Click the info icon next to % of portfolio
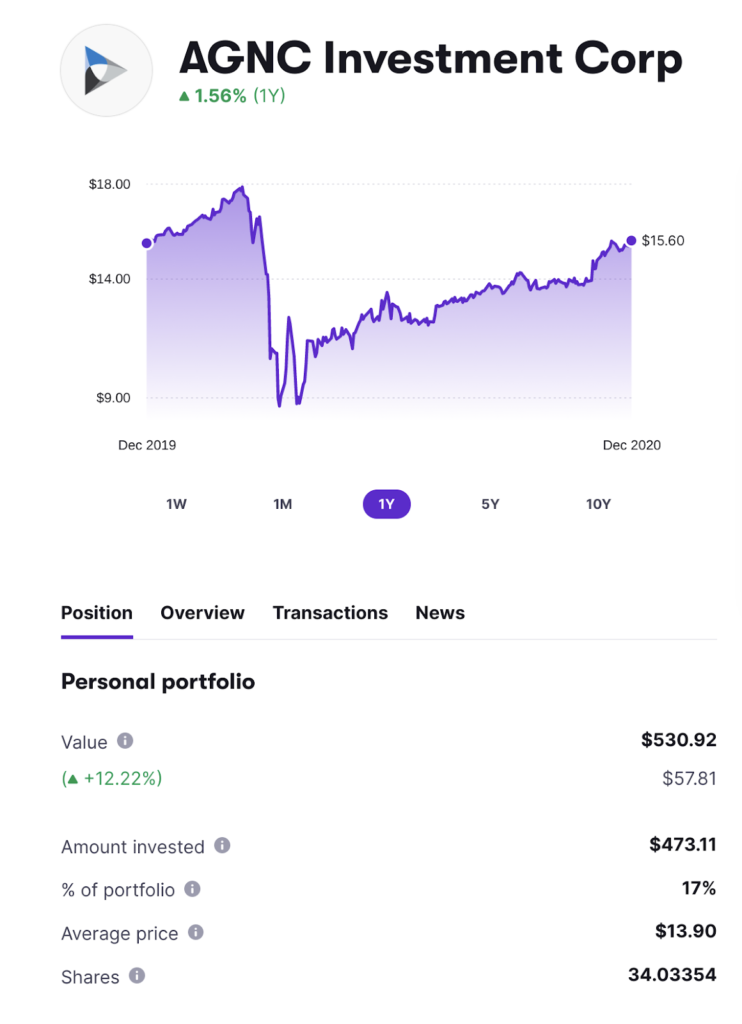 pos(192,888)
